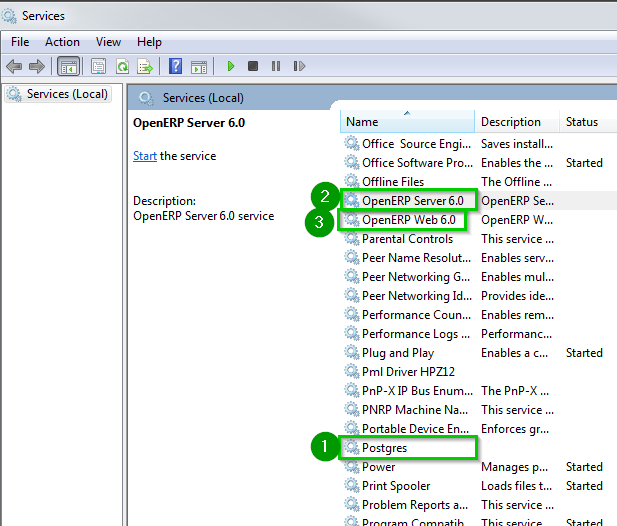Open the View menu
The height and width of the screenshot is (526, 617).
(108, 42)
